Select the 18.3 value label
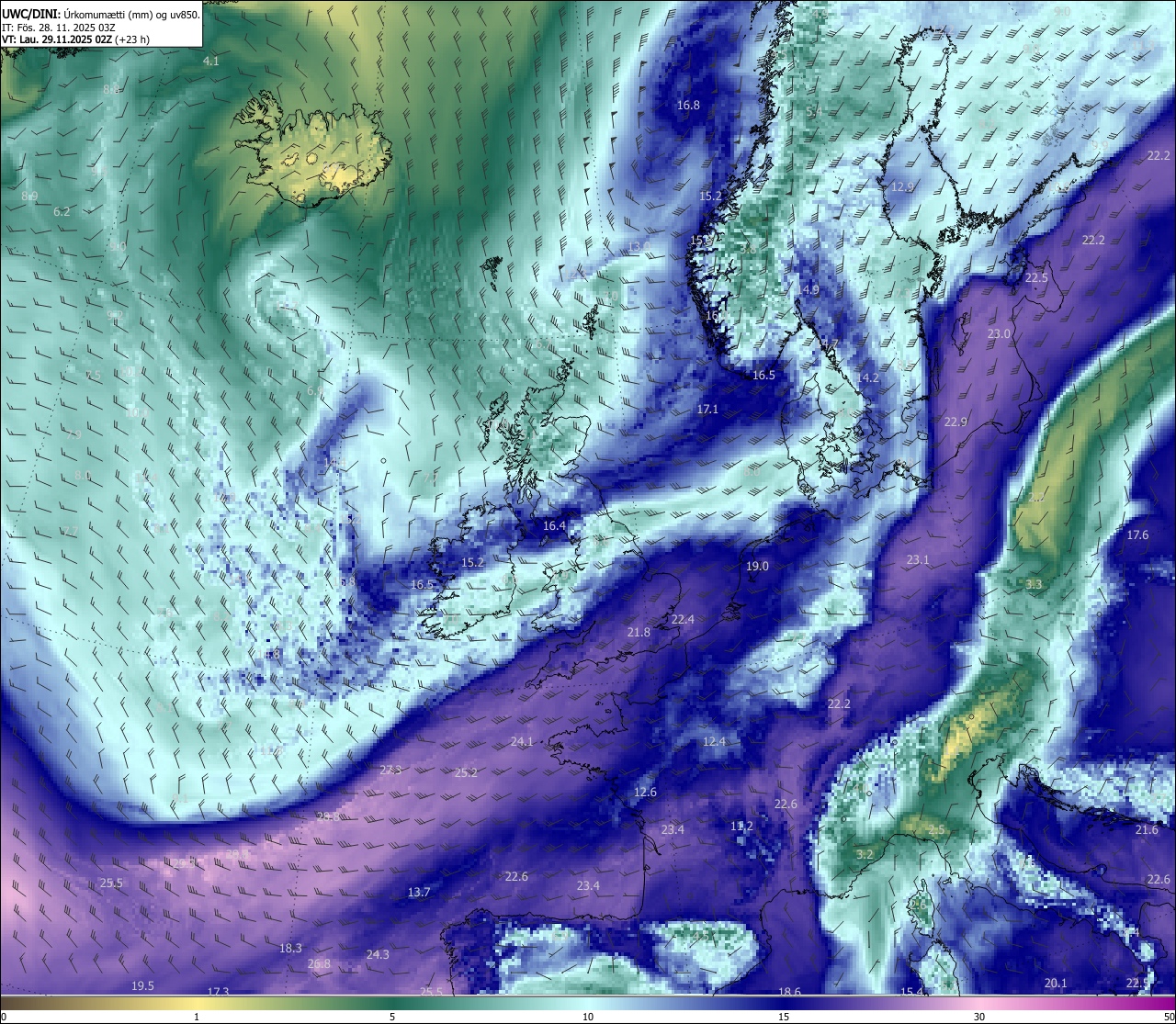Viewport: 1176px width, 1024px height. click(x=290, y=948)
